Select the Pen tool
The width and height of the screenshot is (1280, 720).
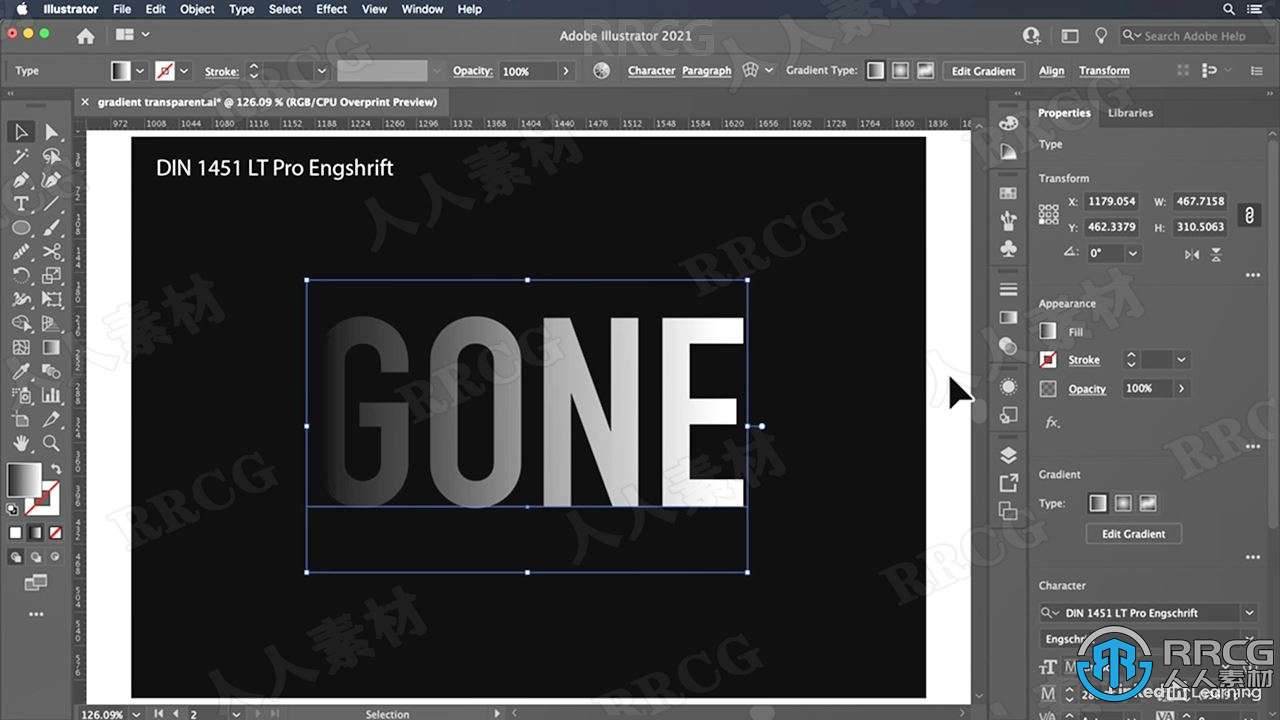(21, 180)
